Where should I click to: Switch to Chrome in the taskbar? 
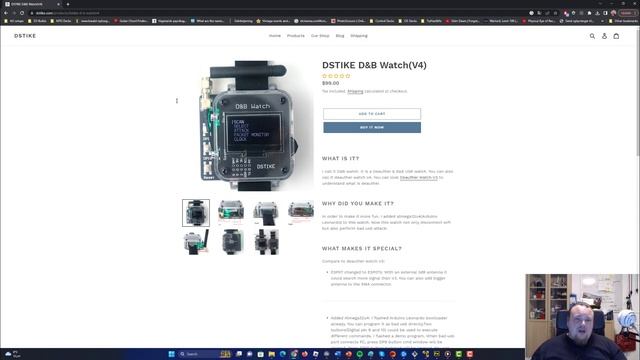coord(293,354)
